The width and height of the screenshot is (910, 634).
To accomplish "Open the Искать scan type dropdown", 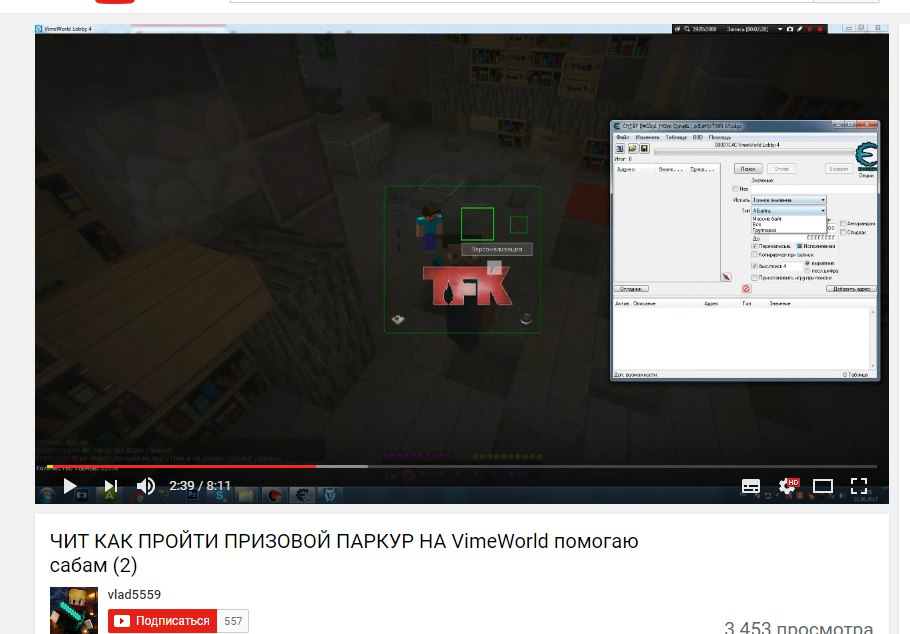I will 789,200.
